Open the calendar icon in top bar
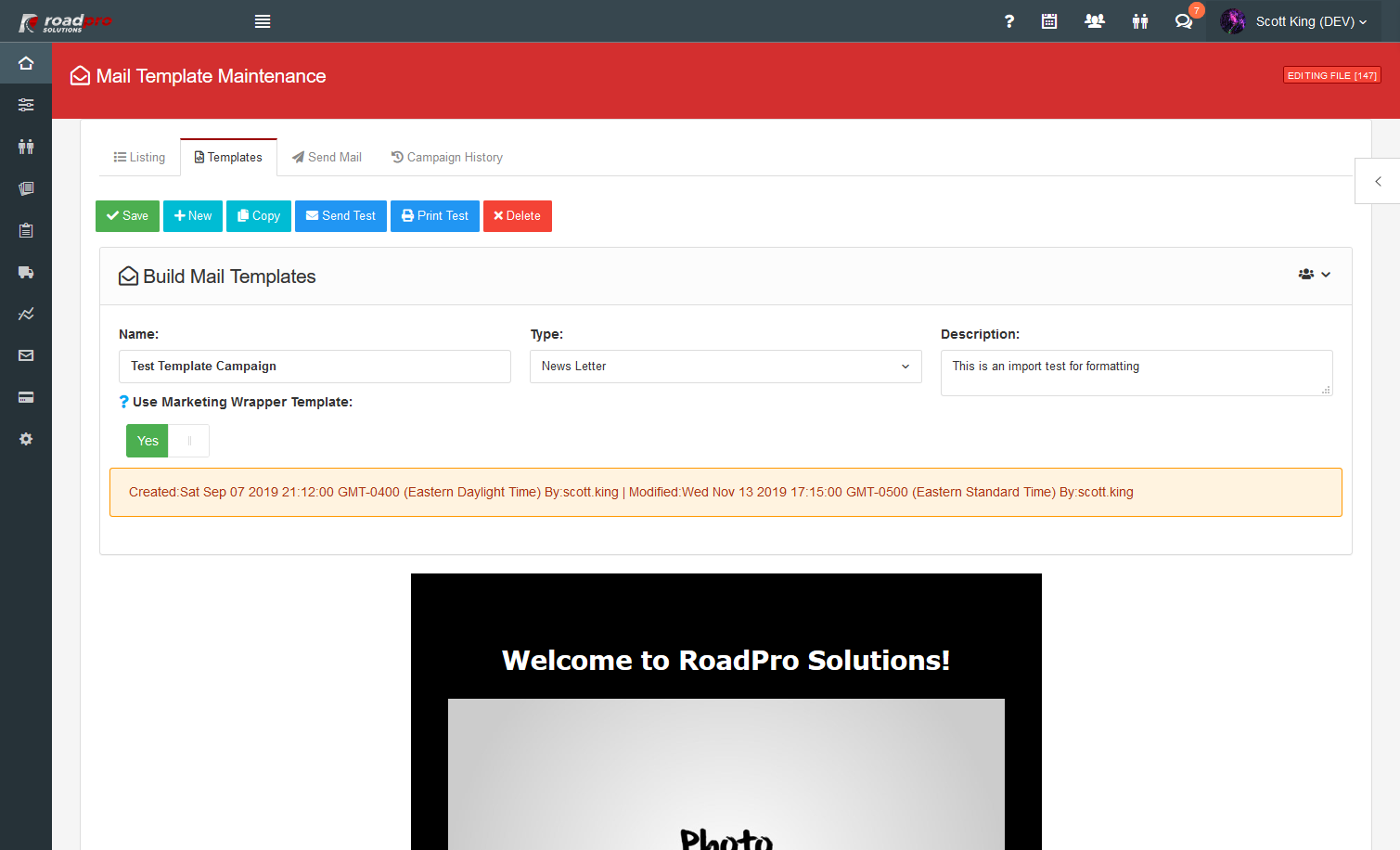 click(x=1049, y=21)
